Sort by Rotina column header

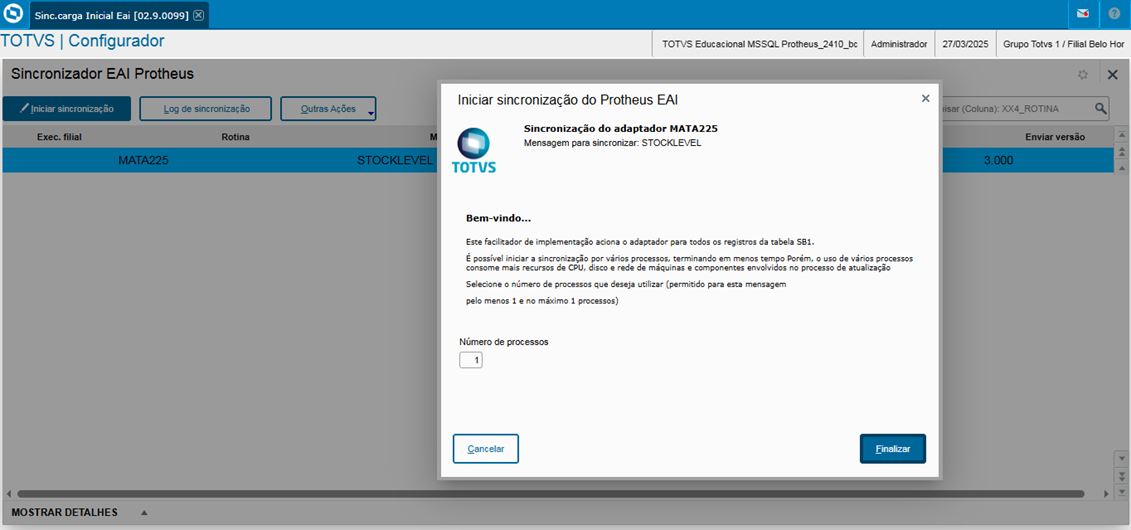[x=235, y=136]
